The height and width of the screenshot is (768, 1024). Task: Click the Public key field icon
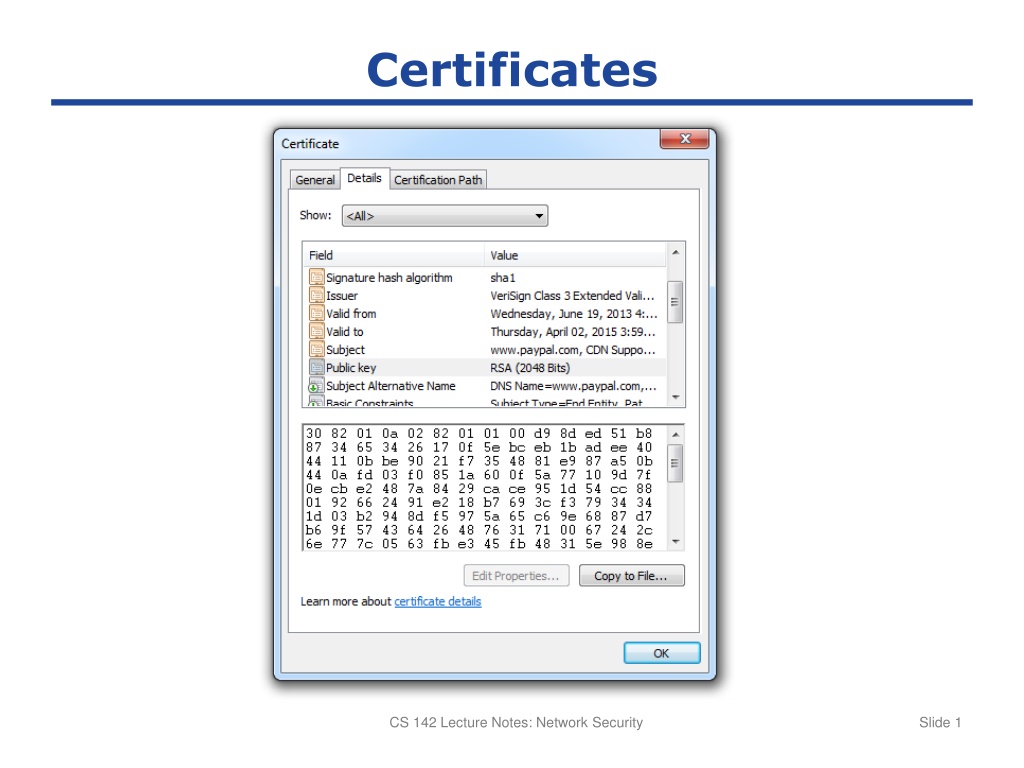coord(316,368)
